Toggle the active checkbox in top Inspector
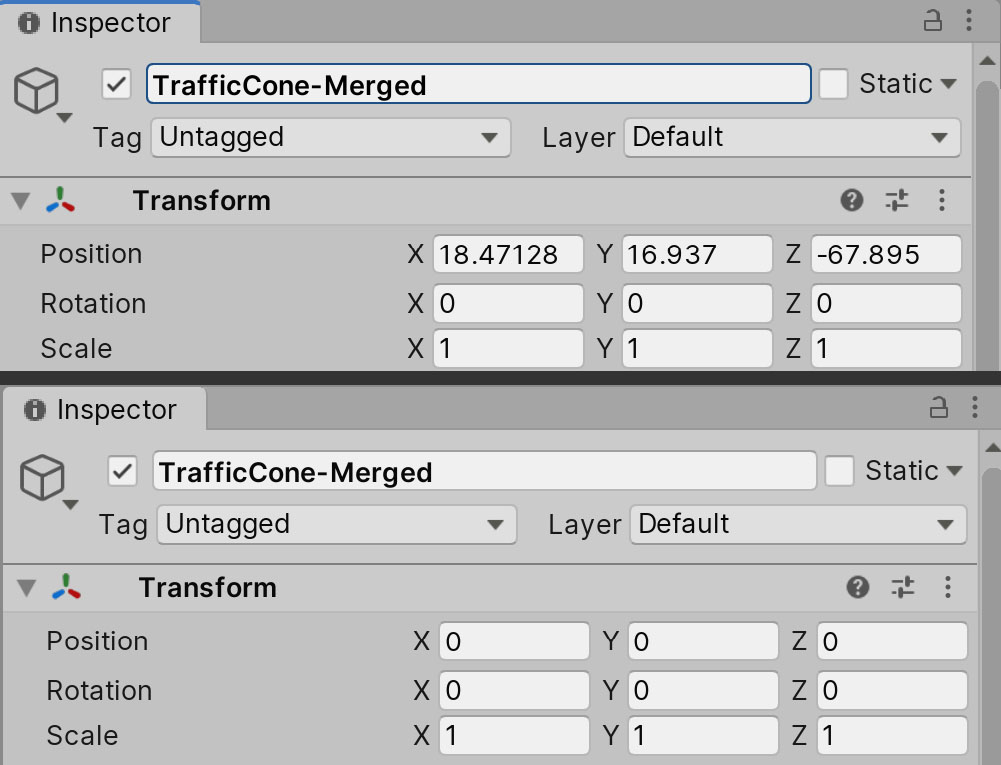The image size is (1001, 765). (117, 85)
